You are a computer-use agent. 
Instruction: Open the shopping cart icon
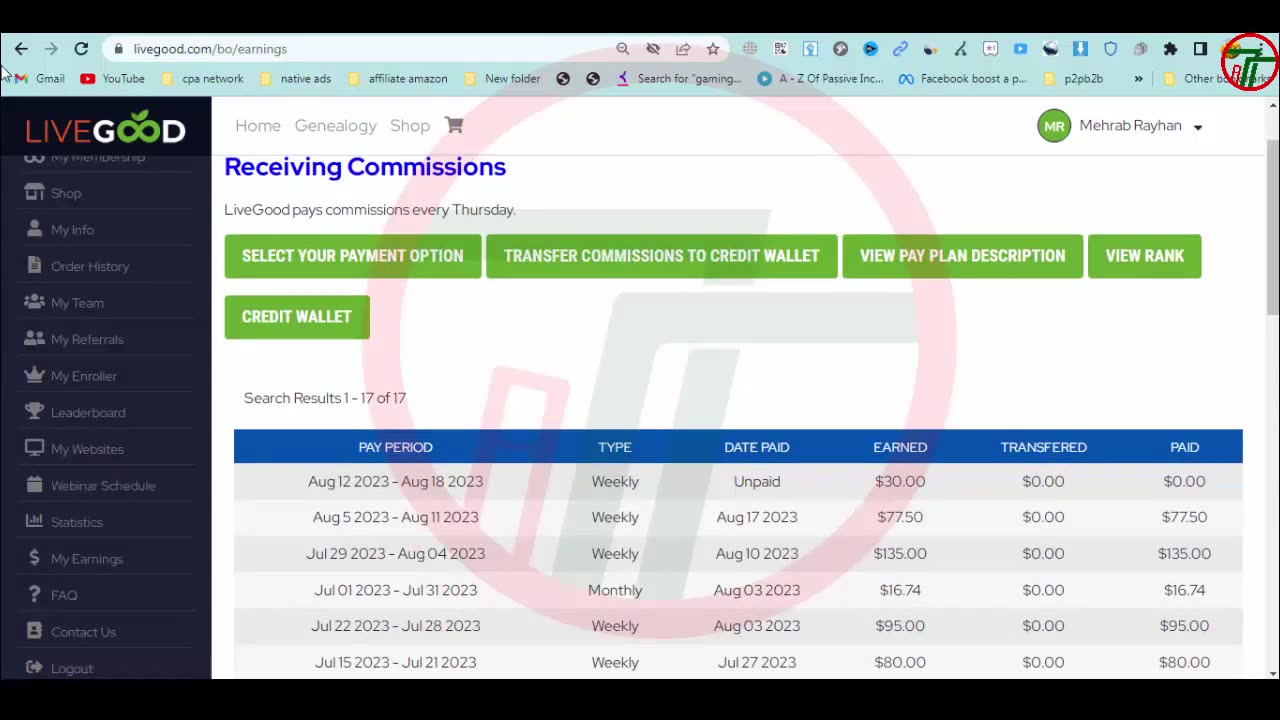click(x=454, y=125)
